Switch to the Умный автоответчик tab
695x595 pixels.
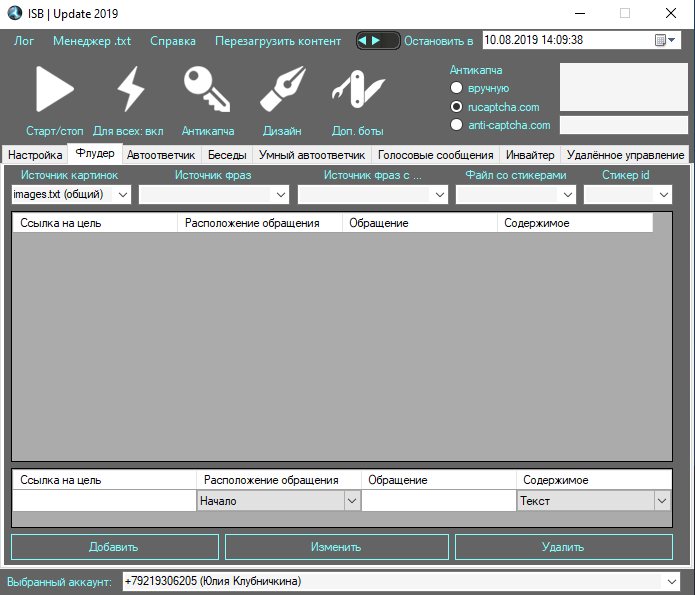click(x=312, y=155)
